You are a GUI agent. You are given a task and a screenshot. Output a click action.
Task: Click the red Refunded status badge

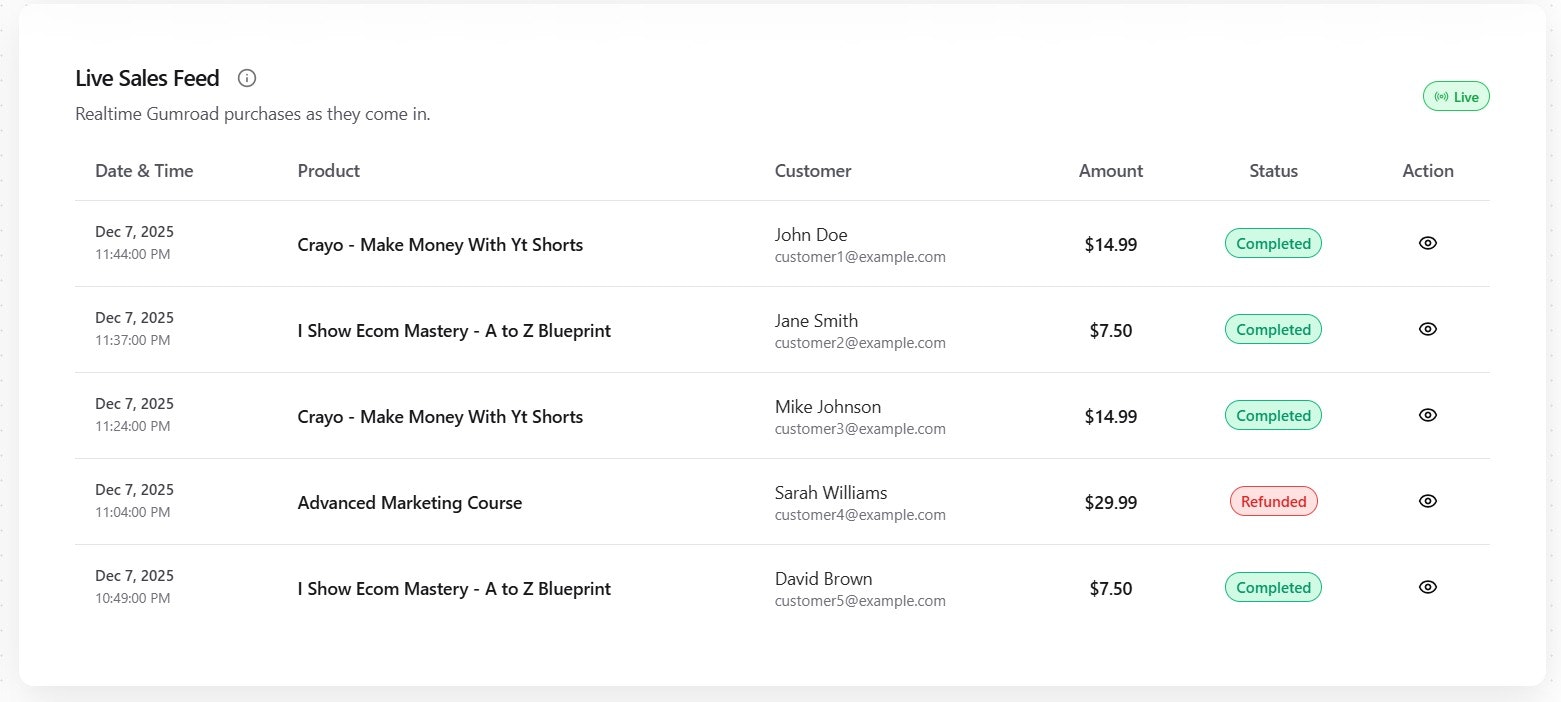click(x=1273, y=501)
